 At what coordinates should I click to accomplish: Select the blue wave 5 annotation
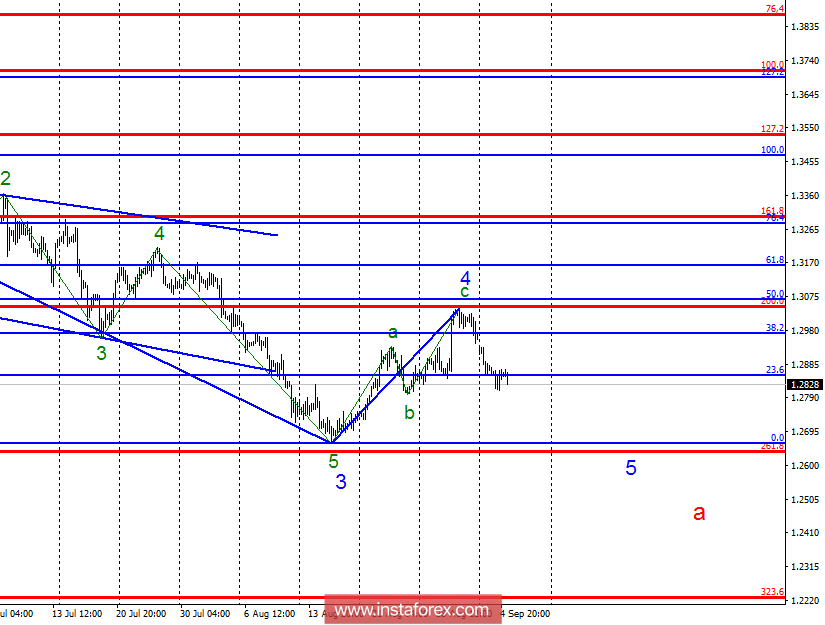tap(631, 468)
